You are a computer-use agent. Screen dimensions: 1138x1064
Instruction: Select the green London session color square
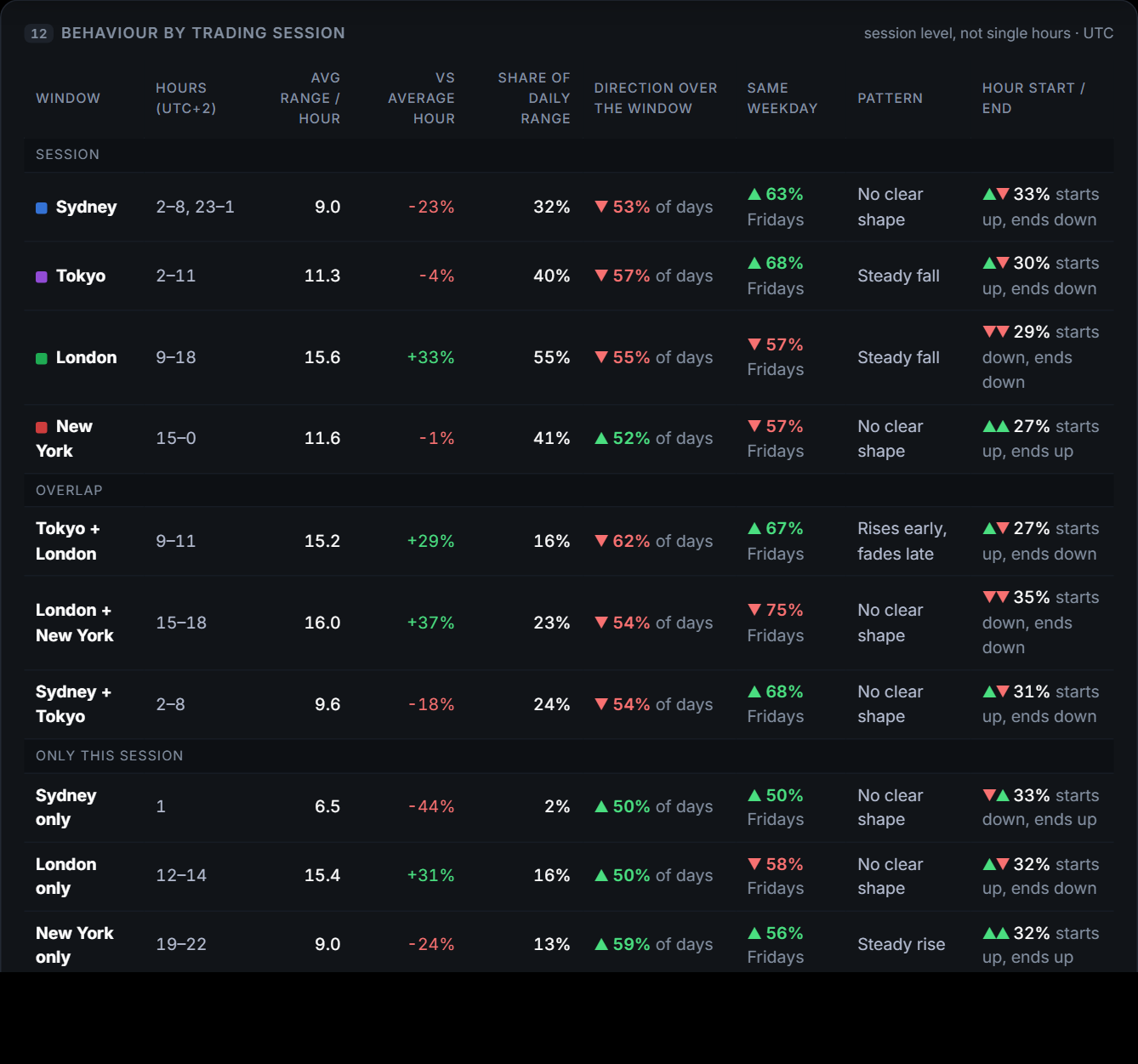[x=42, y=359]
